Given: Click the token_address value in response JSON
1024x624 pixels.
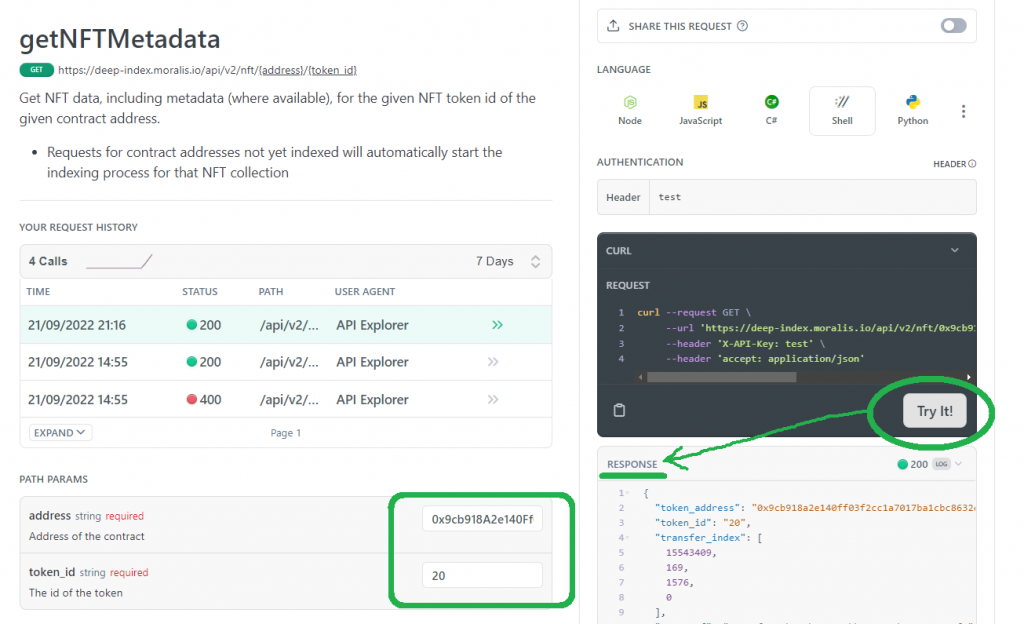Looking at the screenshot, I should [x=863, y=508].
